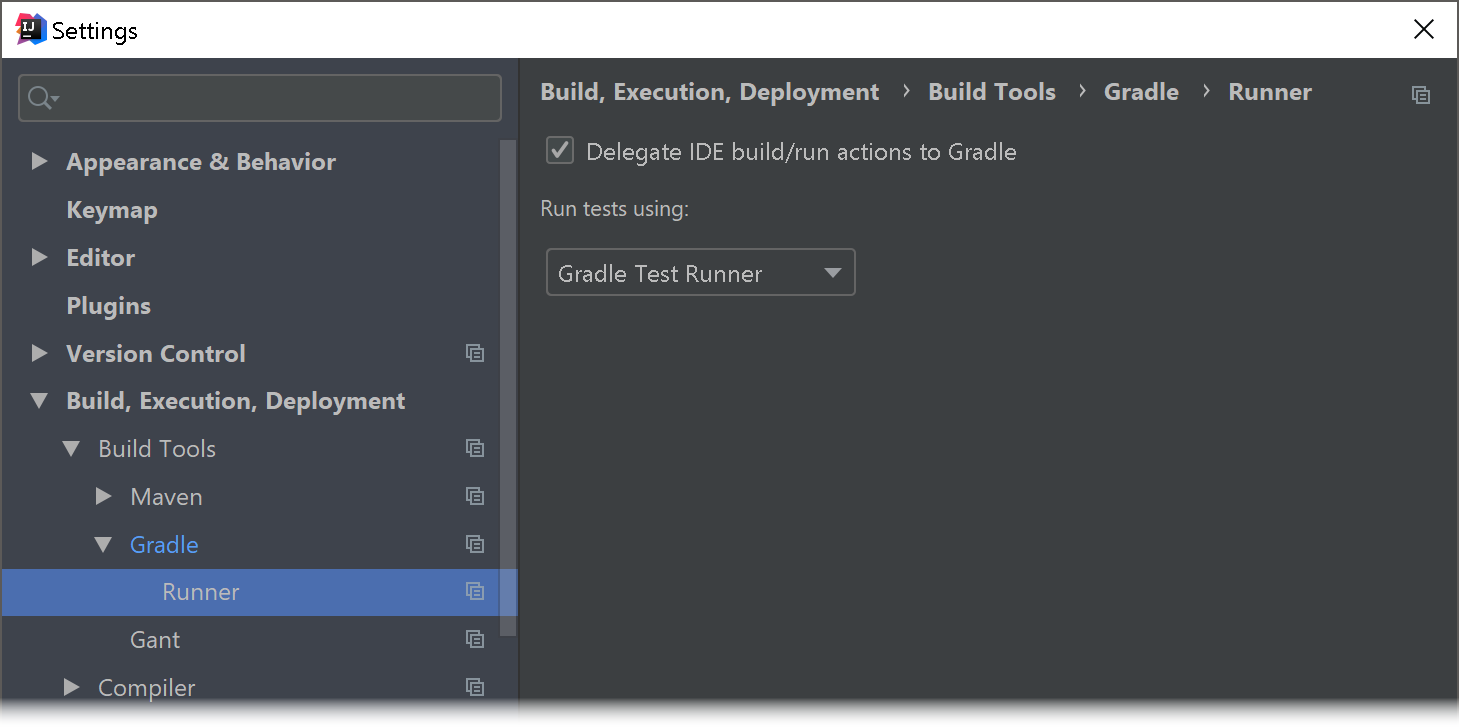This screenshot has width=1459, height=728.
Task: Select Keymap in settings tree
Action: point(112,210)
